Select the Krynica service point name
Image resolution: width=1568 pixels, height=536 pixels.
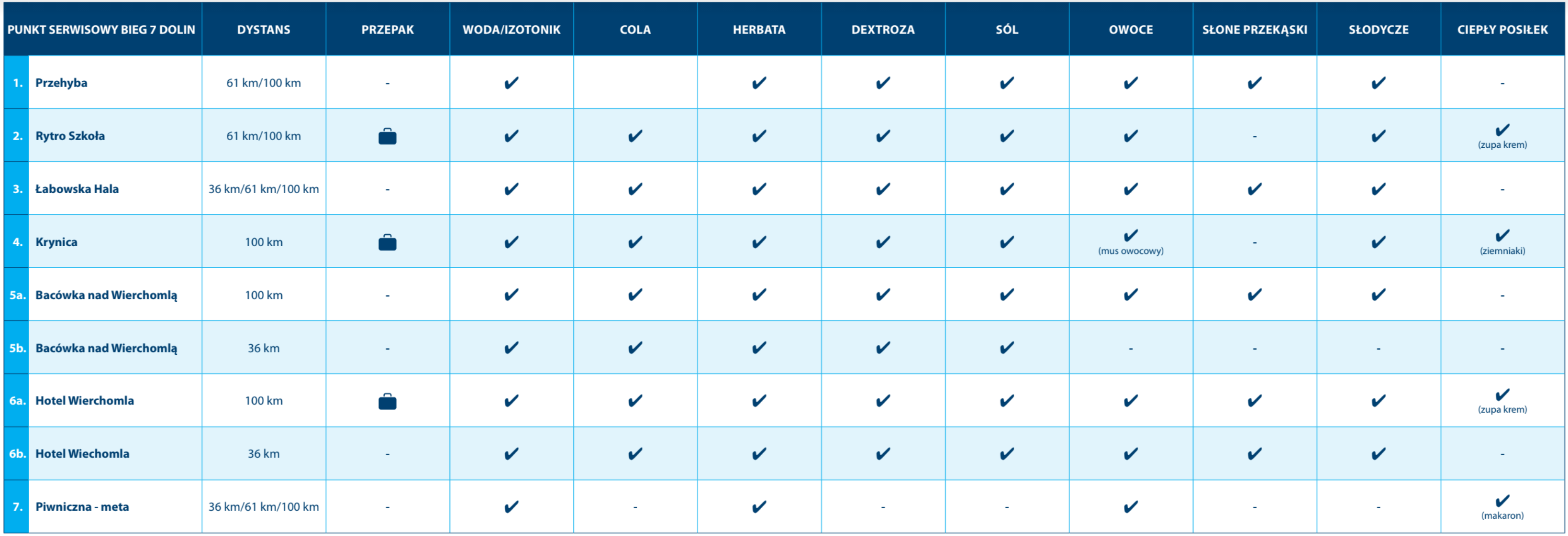[x=56, y=242]
